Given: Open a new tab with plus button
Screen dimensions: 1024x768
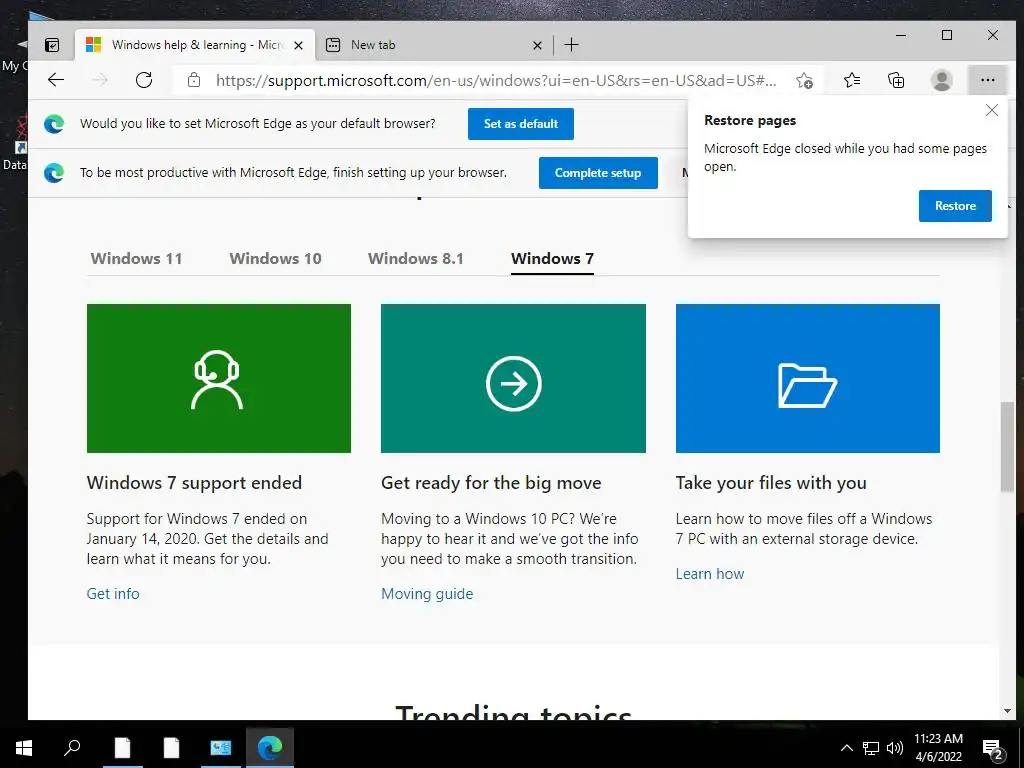Looking at the screenshot, I should [x=571, y=45].
